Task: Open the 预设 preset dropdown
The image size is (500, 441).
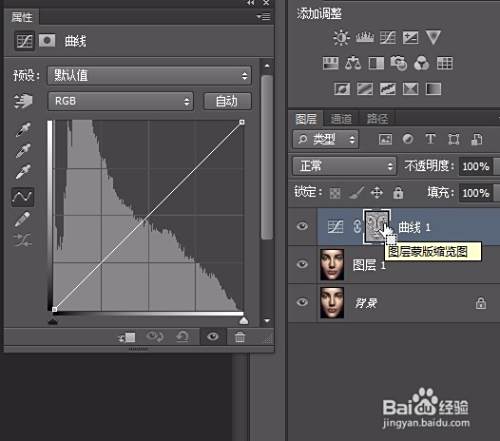Action: [x=149, y=76]
